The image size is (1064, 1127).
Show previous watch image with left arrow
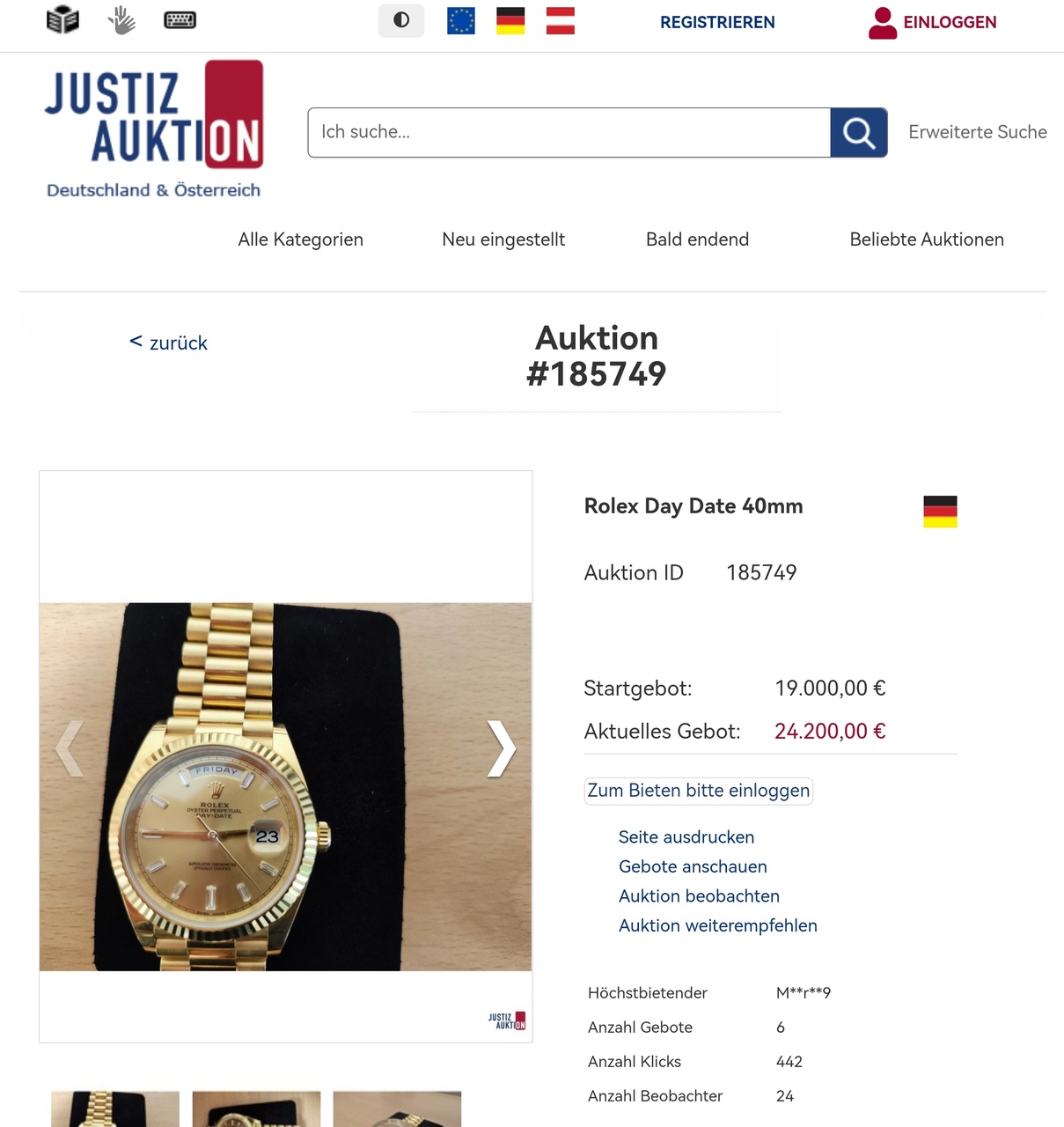click(x=70, y=748)
